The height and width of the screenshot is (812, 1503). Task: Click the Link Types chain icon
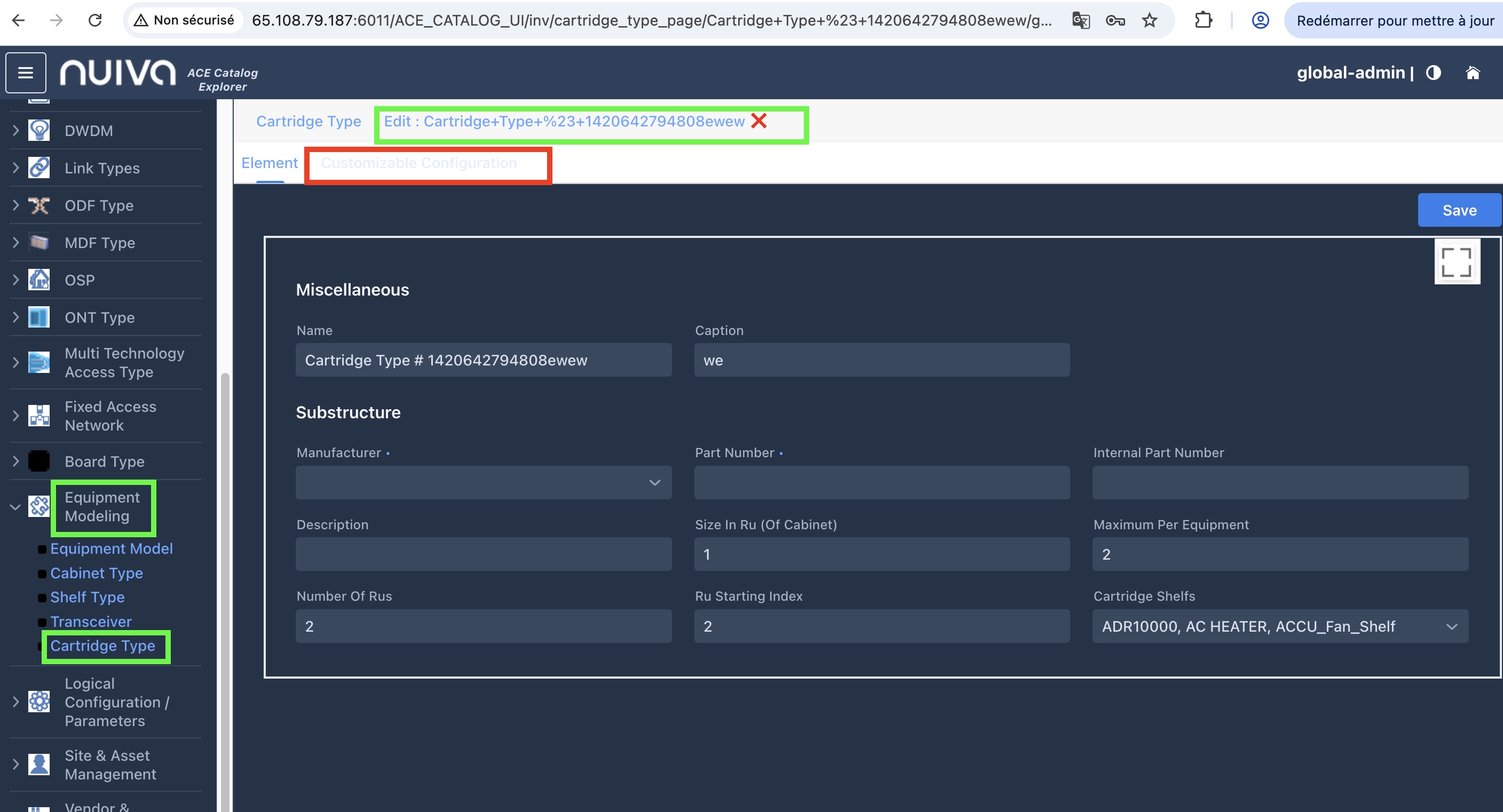tap(39, 168)
